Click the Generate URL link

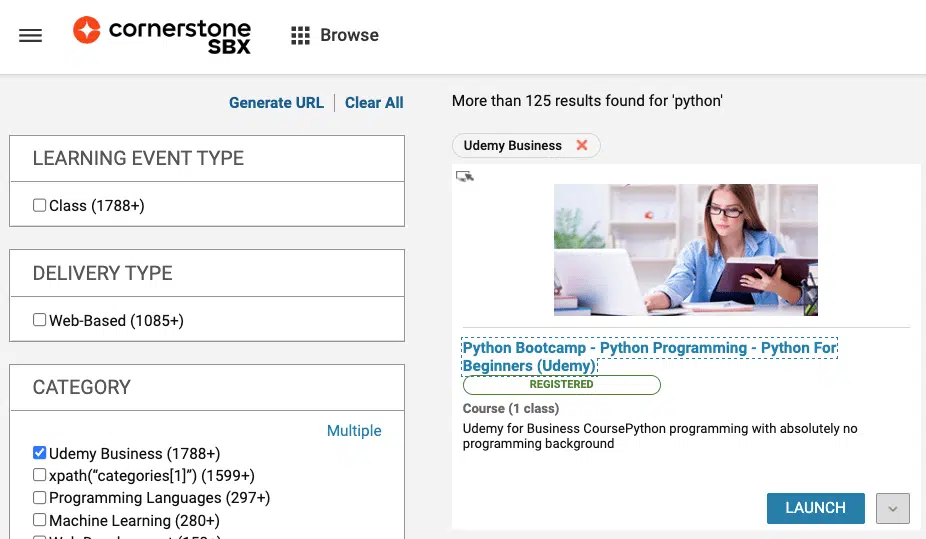276,103
